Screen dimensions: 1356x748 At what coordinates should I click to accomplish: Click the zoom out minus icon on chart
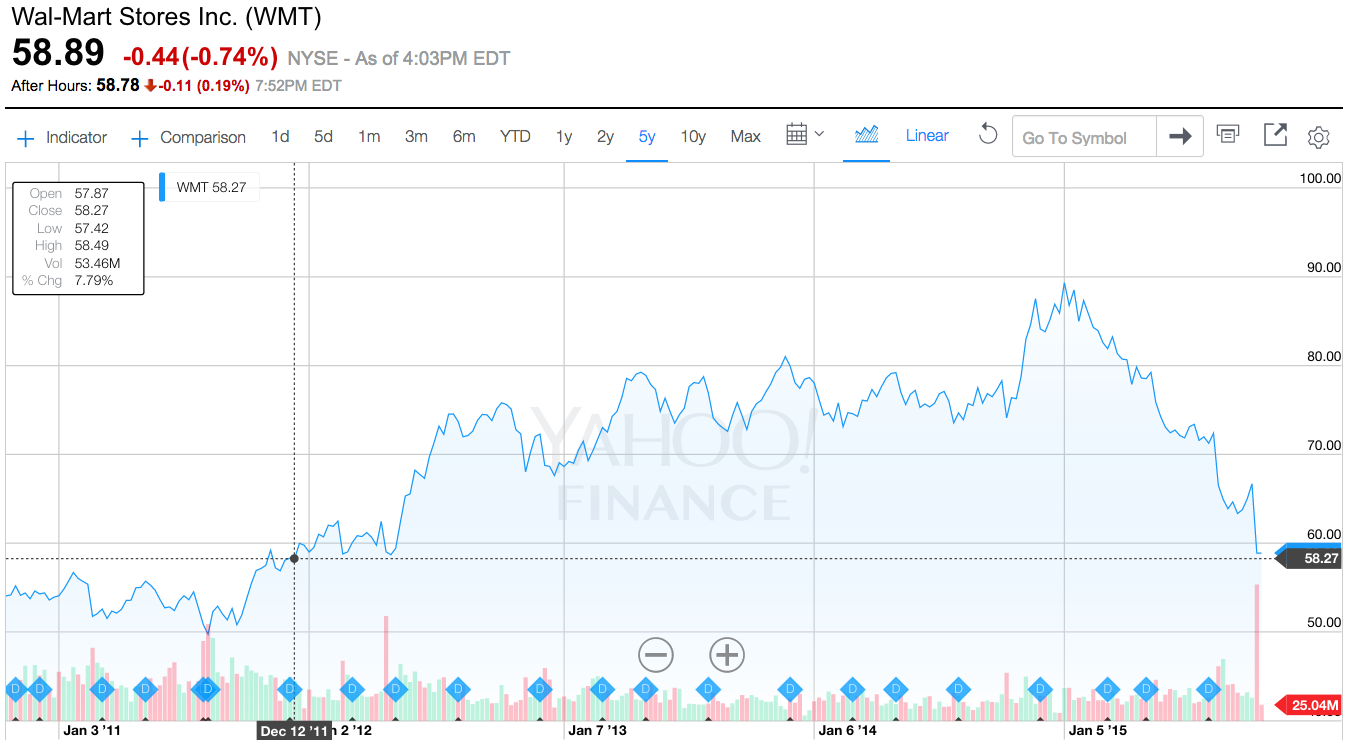pyautogui.click(x=656, y=656)
